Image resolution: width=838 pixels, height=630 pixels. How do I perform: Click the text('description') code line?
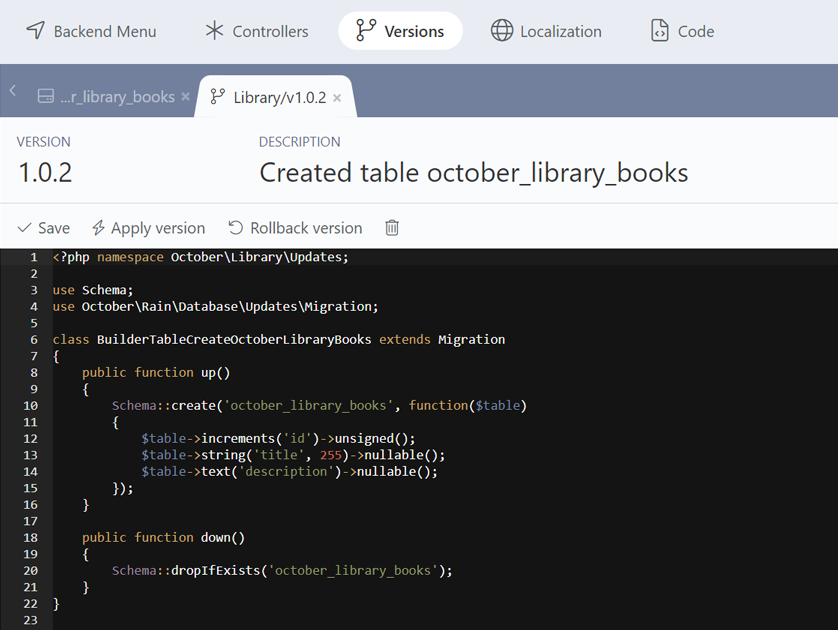tap(289, 472)
